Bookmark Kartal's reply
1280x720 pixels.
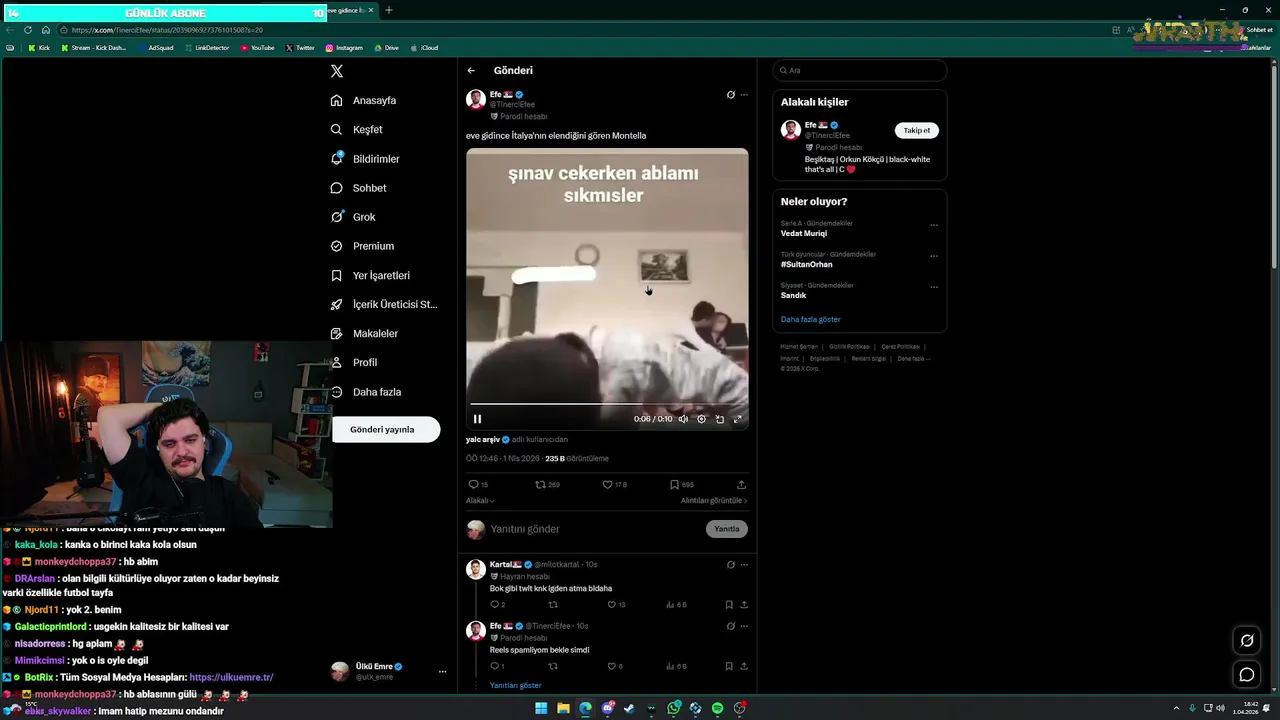coord(729,605)
